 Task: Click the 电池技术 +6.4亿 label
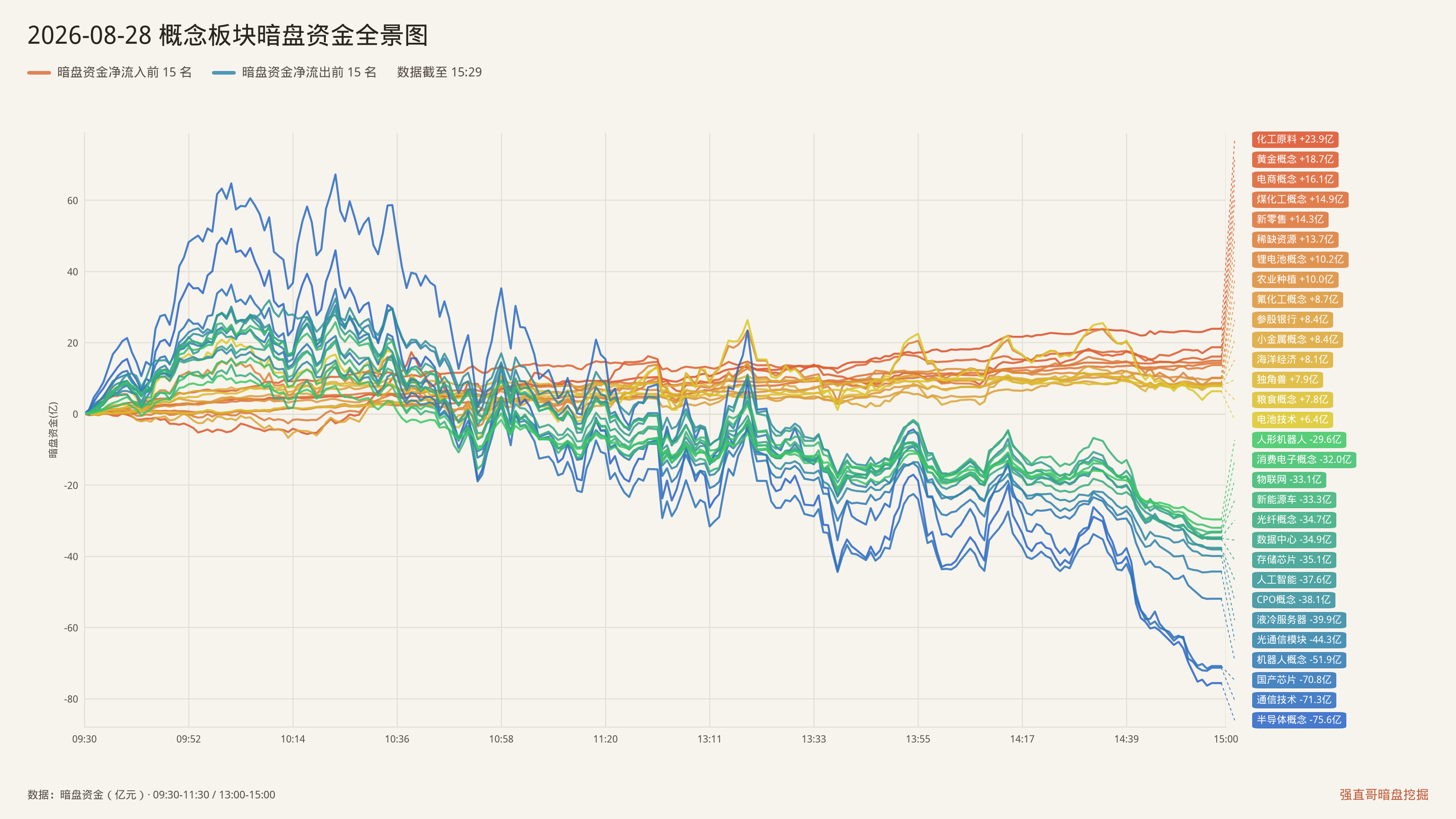coord(1292,420)
